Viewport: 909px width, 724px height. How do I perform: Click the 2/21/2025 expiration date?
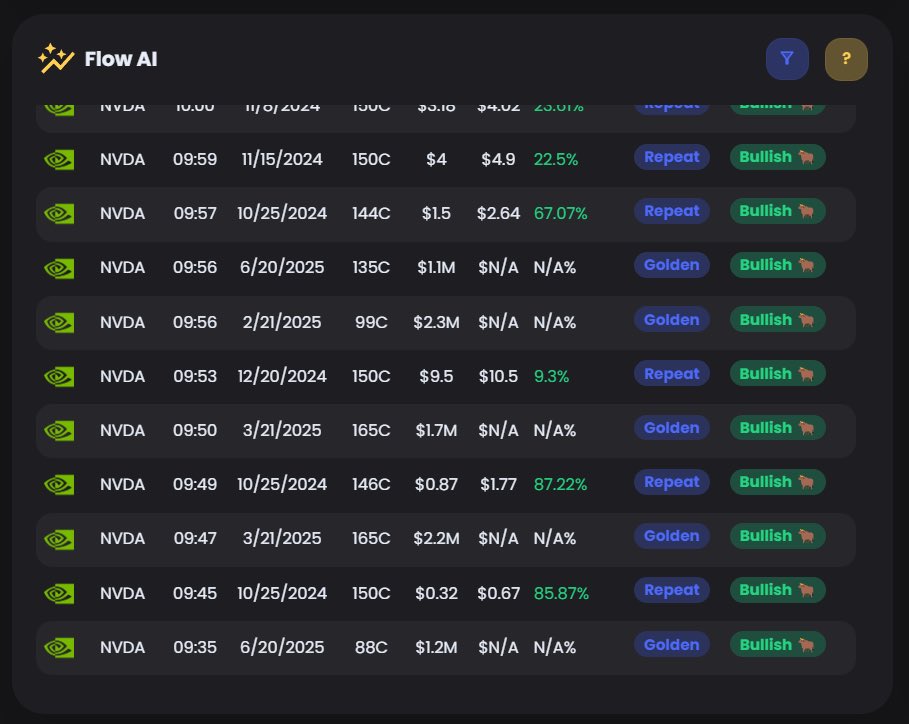(282, 322)
